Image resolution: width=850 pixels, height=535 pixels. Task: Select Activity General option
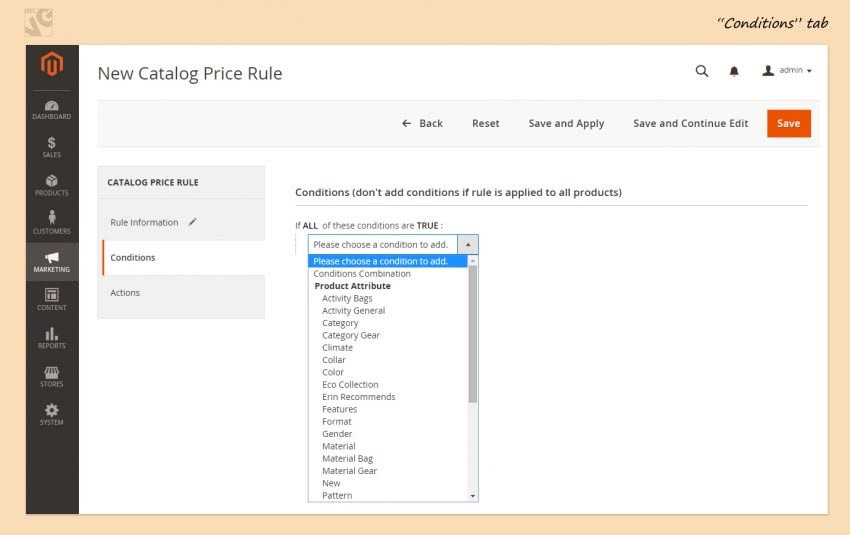[353, 311]
